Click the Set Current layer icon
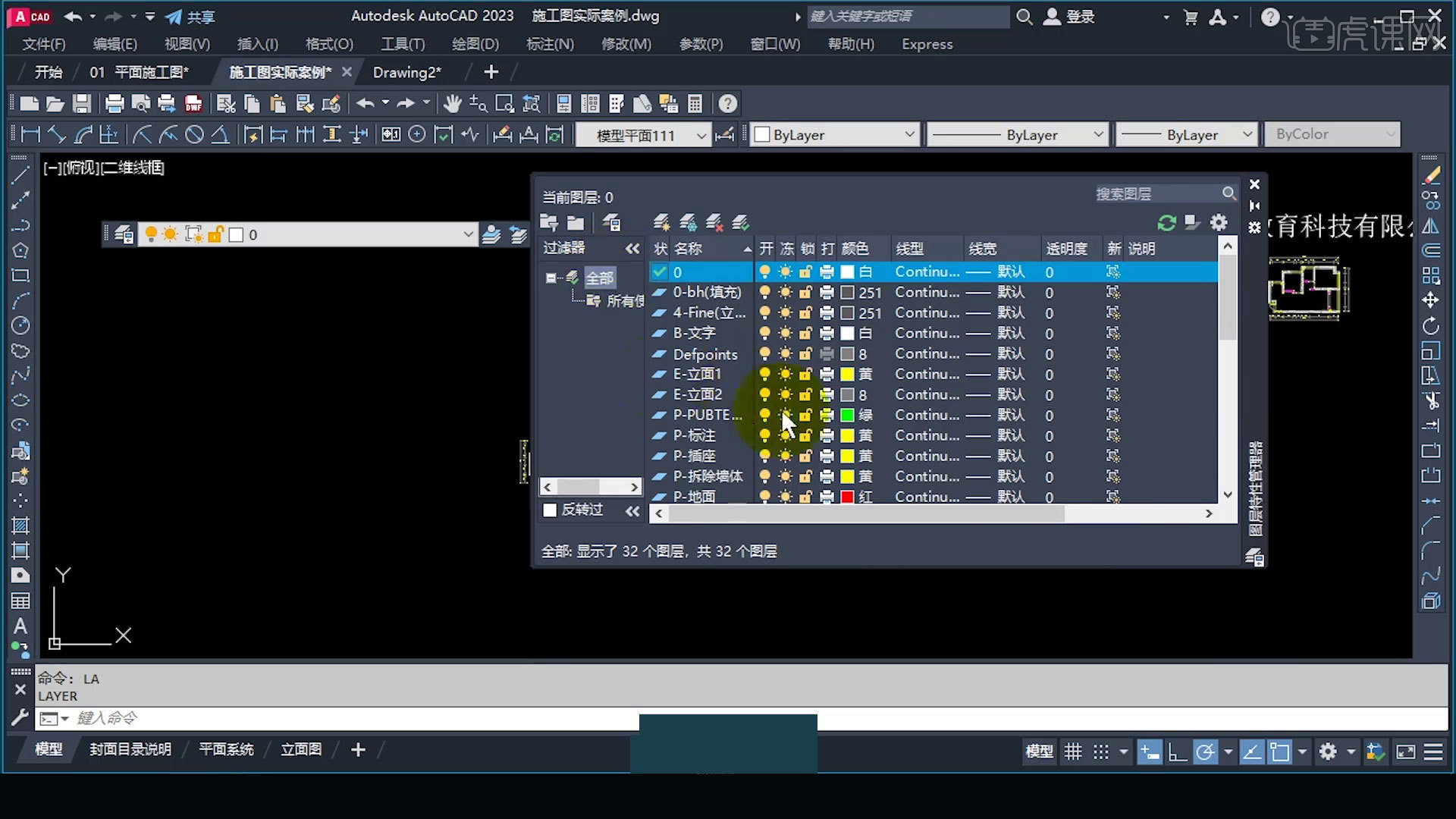Screen dimensions: 1456x819 click(740, 222)
